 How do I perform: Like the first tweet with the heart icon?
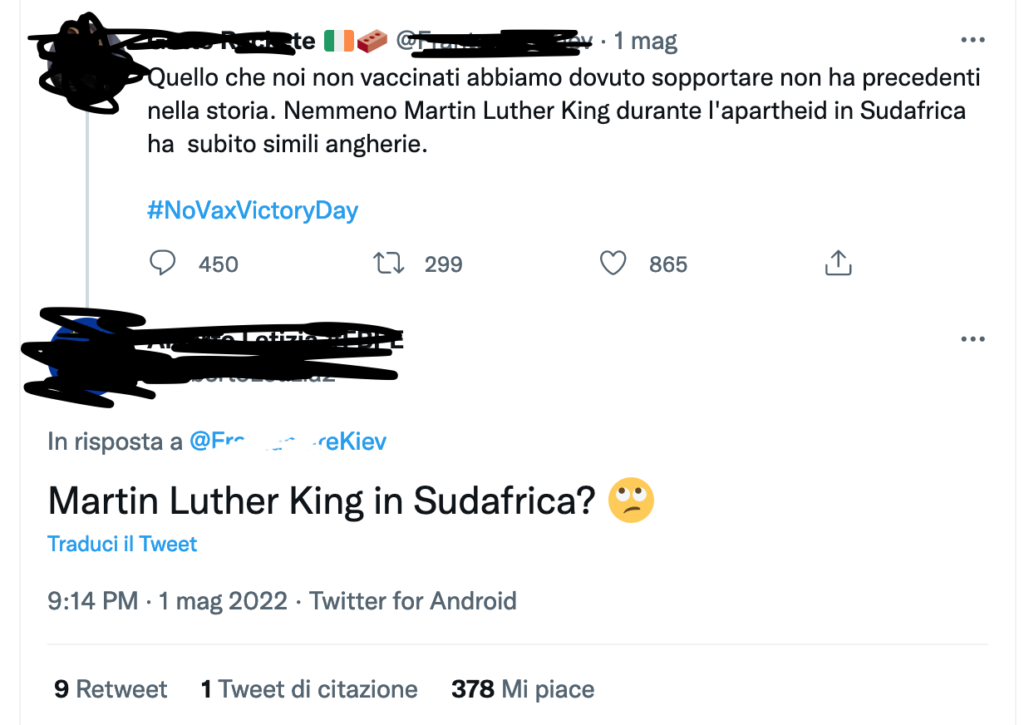(x=612, y=263)
